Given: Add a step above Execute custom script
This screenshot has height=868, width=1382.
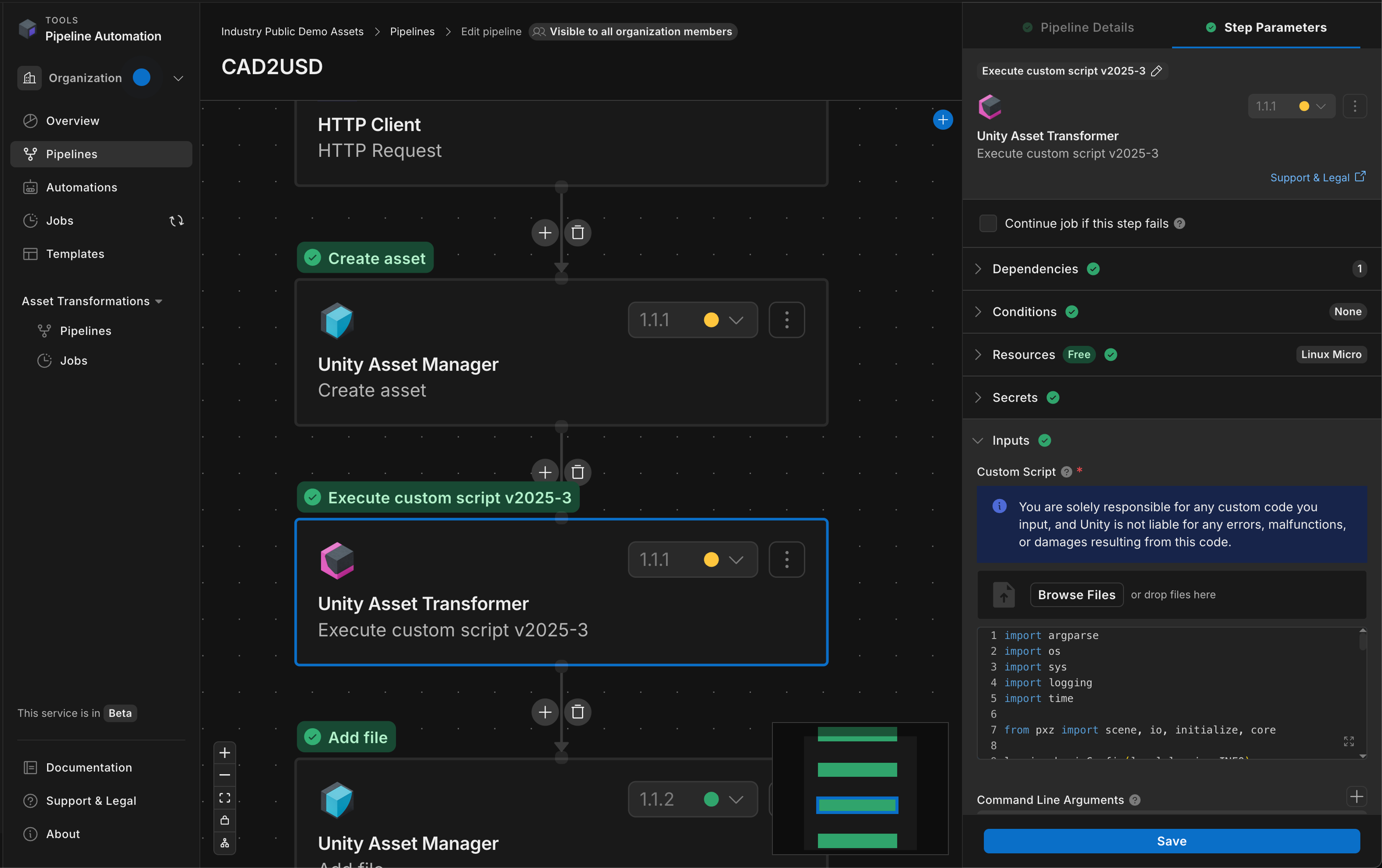Looking at the screenshot, I should tap(545, 471).
